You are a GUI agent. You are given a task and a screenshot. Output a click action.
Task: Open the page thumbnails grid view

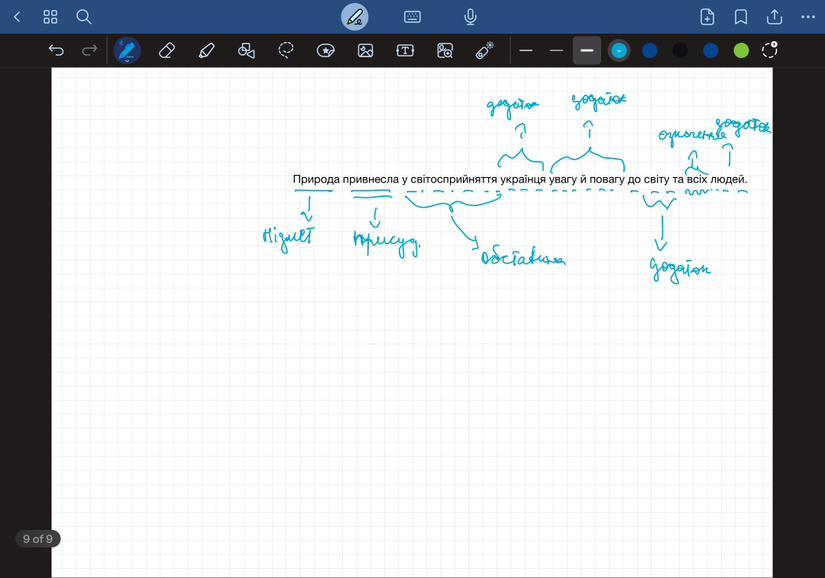50,17
